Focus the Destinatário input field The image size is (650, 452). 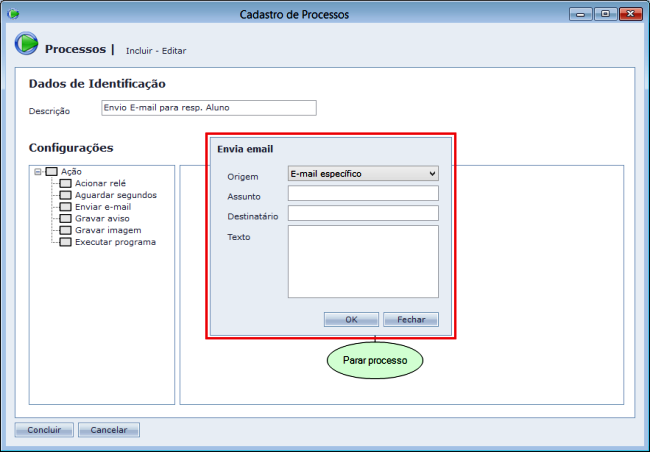(362, 213)
